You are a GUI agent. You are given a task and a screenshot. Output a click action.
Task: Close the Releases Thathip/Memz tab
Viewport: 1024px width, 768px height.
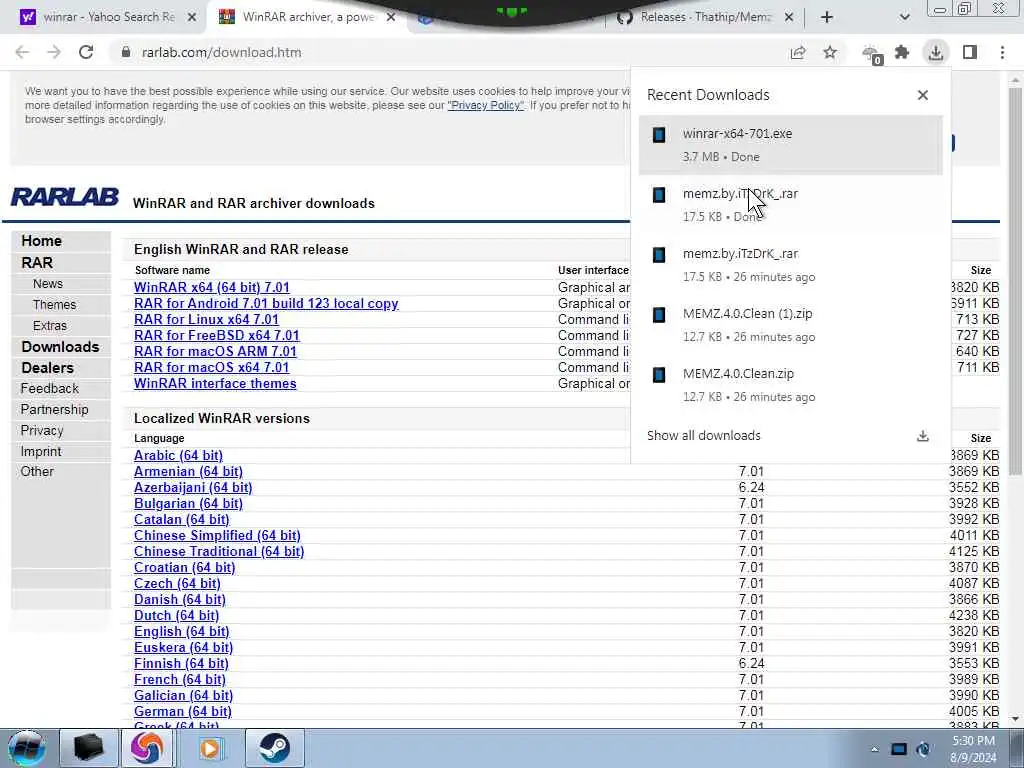coord(788,17)
